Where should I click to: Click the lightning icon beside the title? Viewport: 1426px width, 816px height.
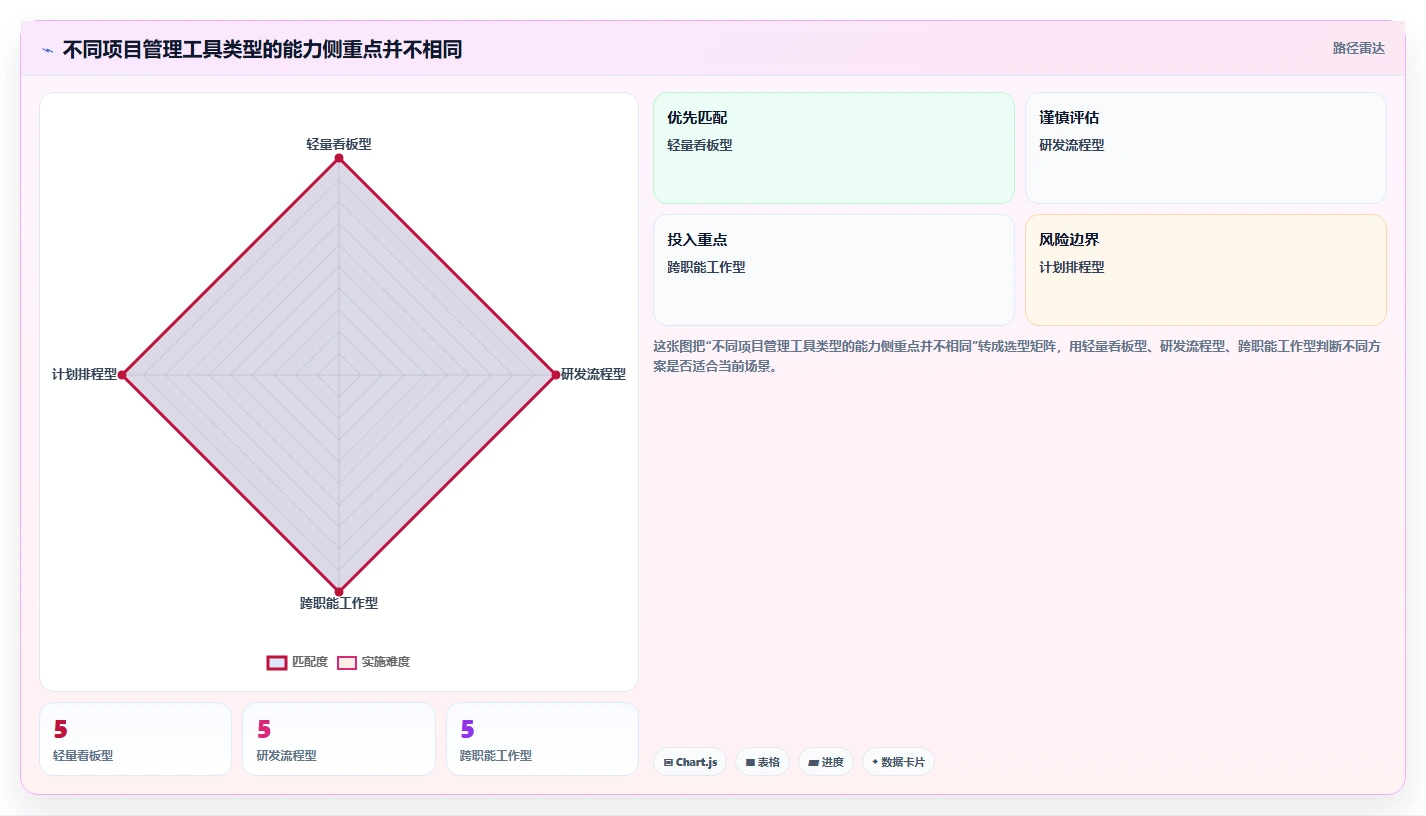[x=47, y=50]
